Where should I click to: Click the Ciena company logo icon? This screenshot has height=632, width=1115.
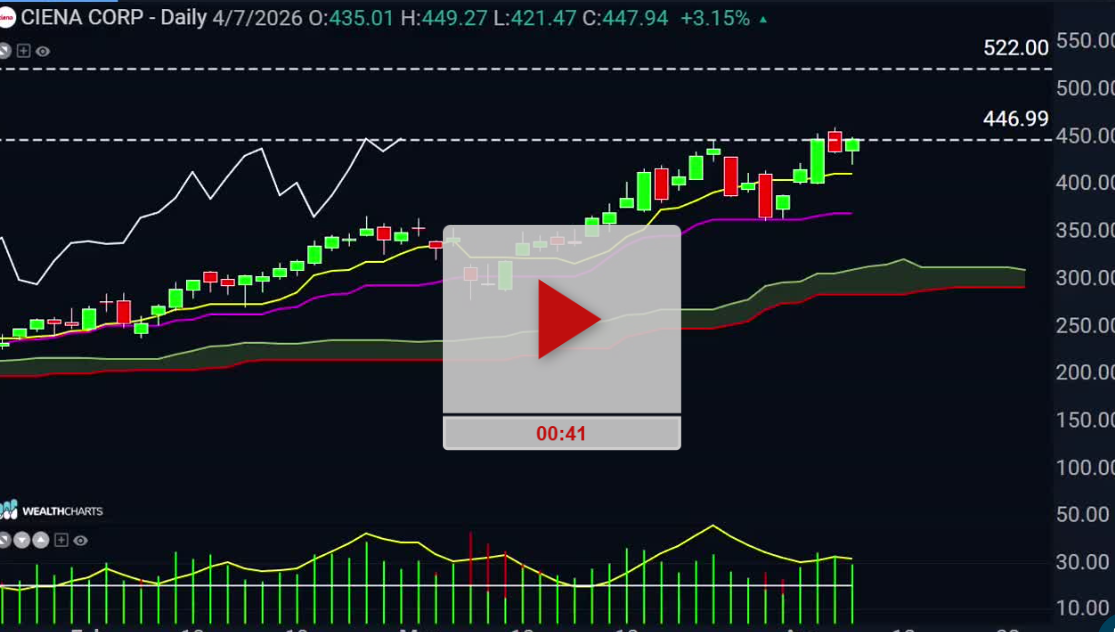point(6,19)
